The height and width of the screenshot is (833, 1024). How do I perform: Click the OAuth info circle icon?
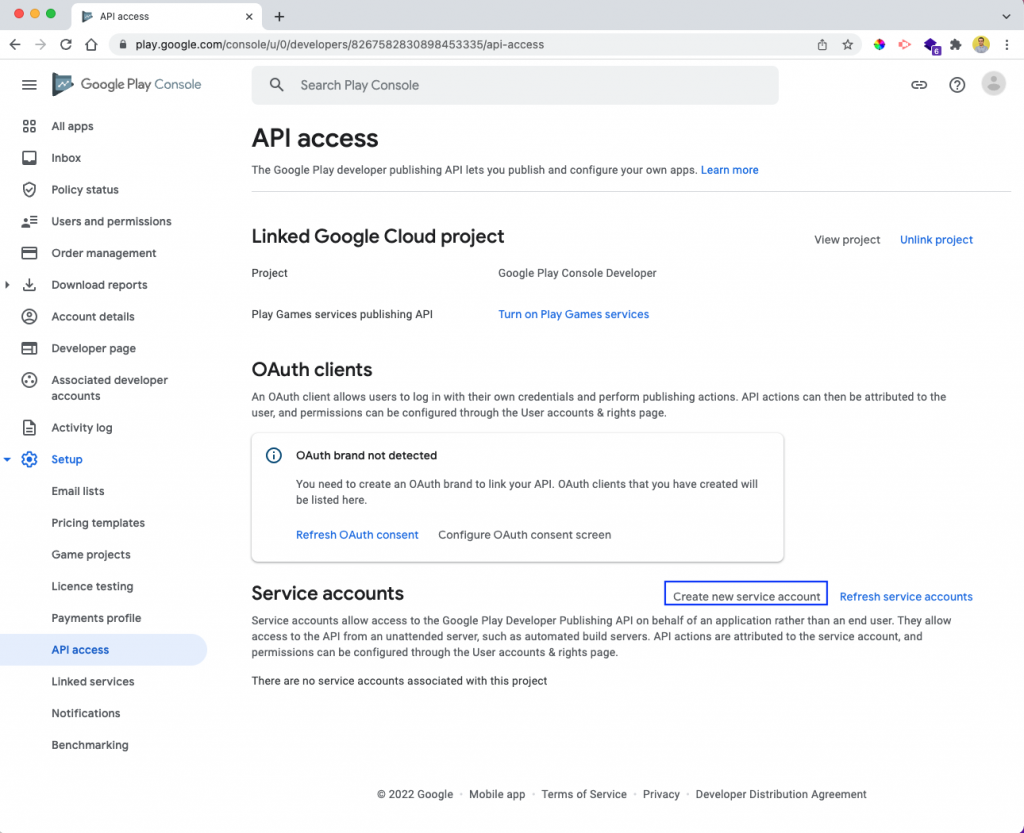(x=274, y=456)
